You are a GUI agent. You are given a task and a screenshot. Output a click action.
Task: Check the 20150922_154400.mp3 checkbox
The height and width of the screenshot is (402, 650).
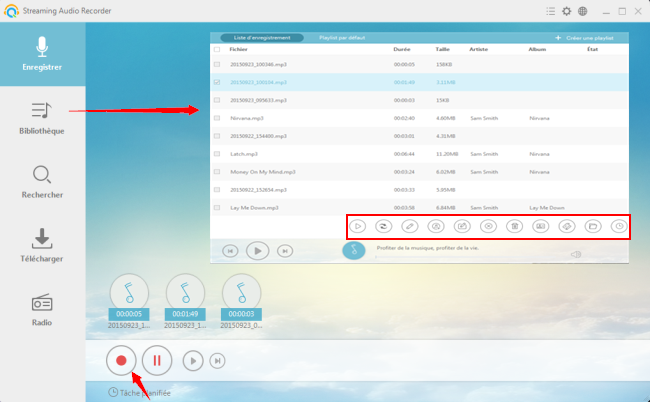click(217, 136)
